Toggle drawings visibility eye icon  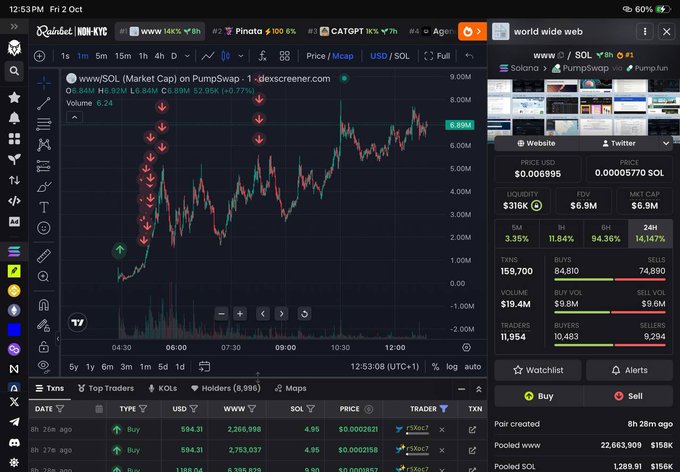(44, 366)
